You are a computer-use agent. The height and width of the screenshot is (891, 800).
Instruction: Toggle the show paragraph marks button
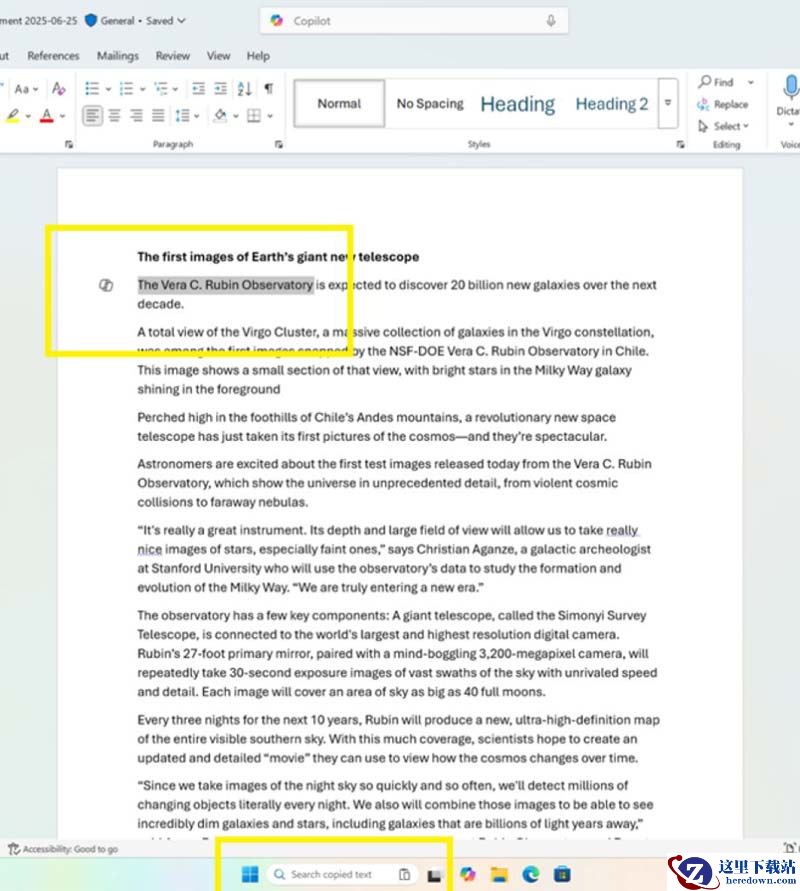[x=268, y=89]
